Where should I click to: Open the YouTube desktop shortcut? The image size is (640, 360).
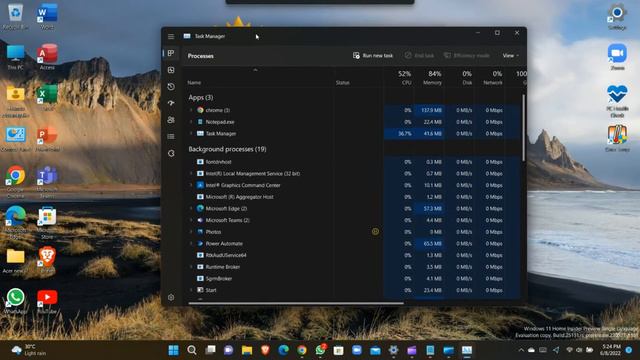pyautogui.click(x=47, y=301)
